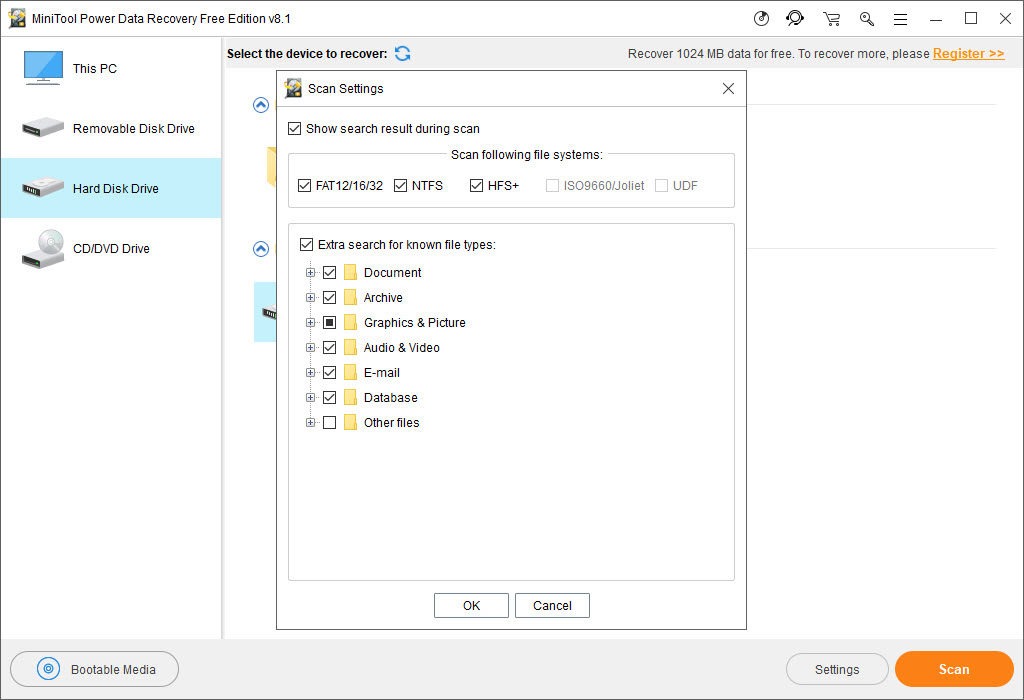Collapse the upper device section chevron

tap(261, 104)
